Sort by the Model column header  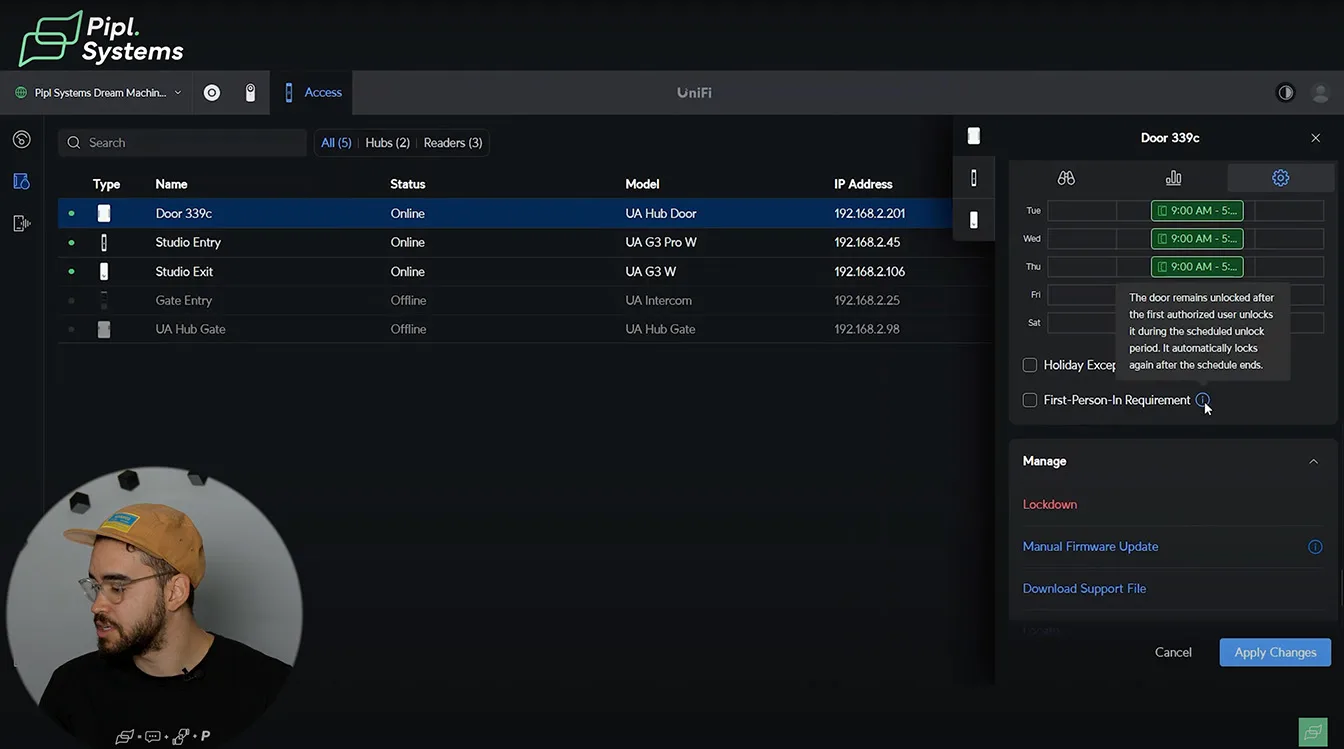pos(643,184)
